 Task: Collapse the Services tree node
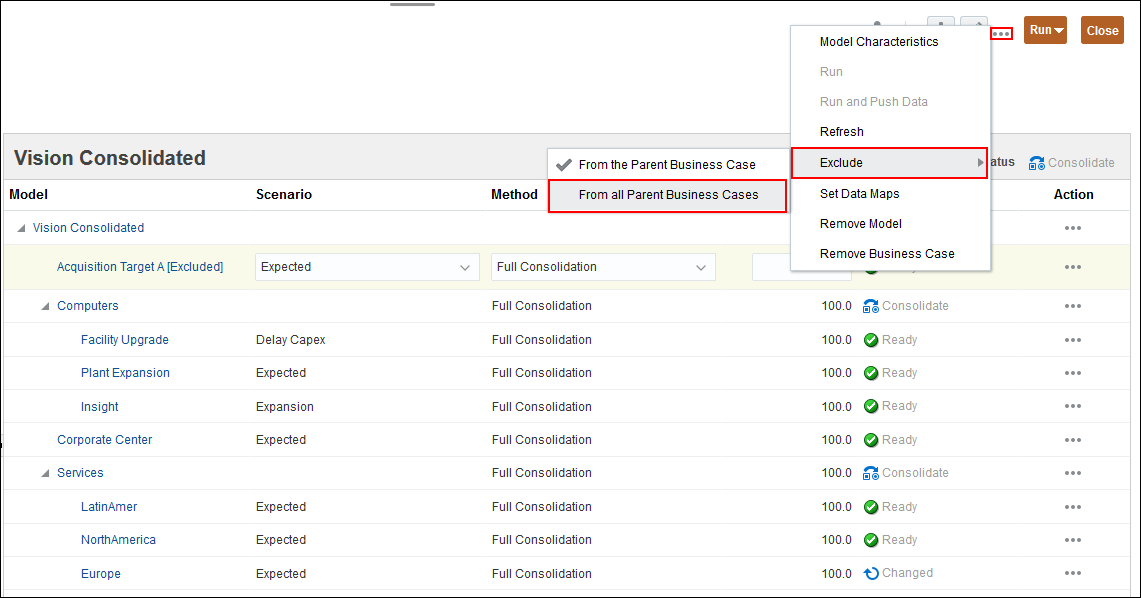[45, 473]
